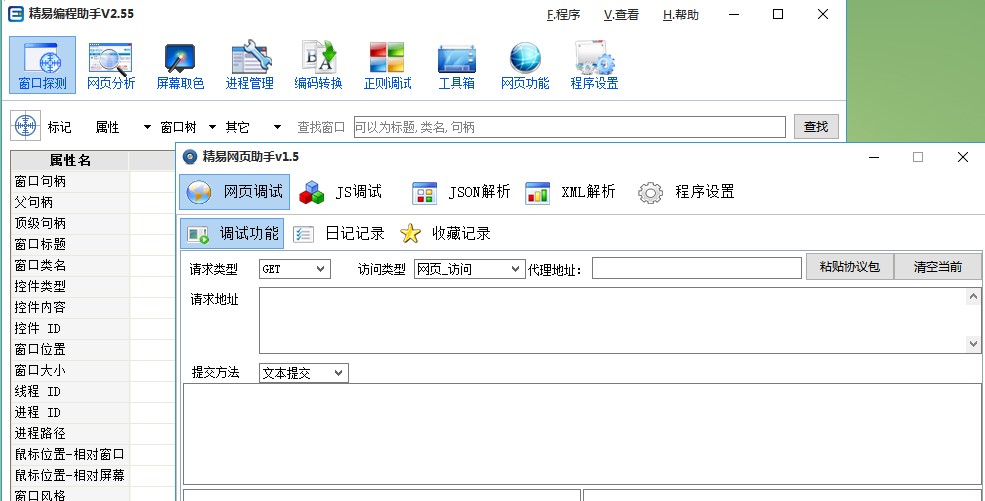985x501 pixels.
Task: Click the 粘贴协议包 button
Action: point(850,267)
